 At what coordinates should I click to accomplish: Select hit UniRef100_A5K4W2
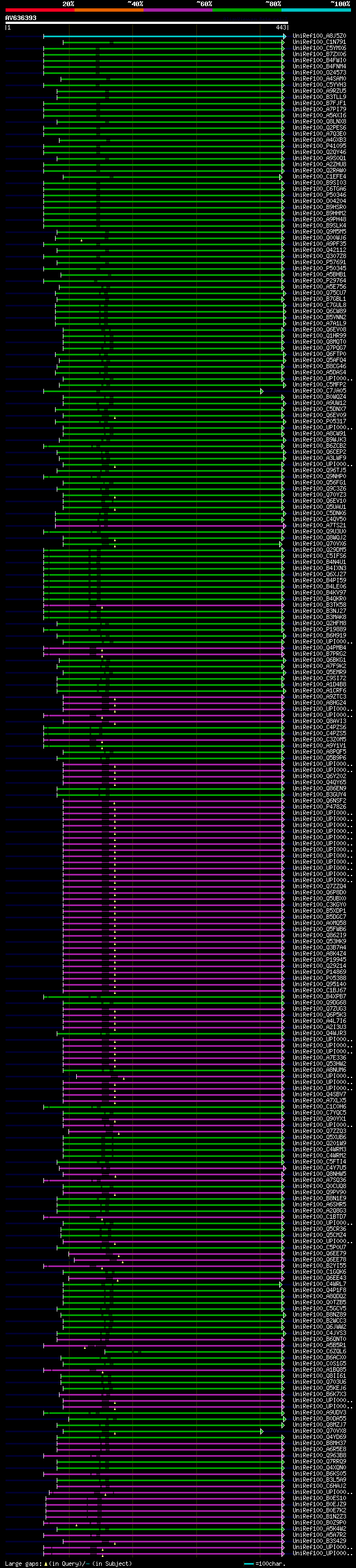coord(319,1529)
